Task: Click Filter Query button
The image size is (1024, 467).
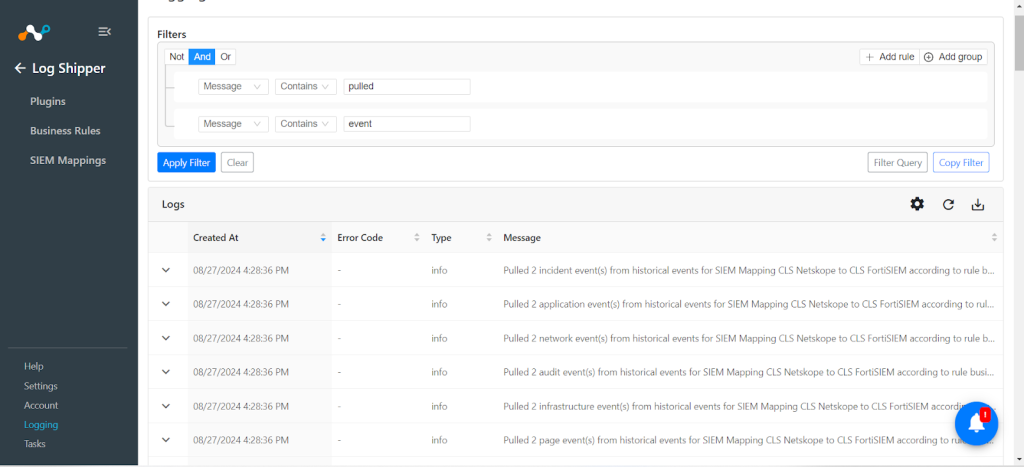Action: click(x=897, y=163)
